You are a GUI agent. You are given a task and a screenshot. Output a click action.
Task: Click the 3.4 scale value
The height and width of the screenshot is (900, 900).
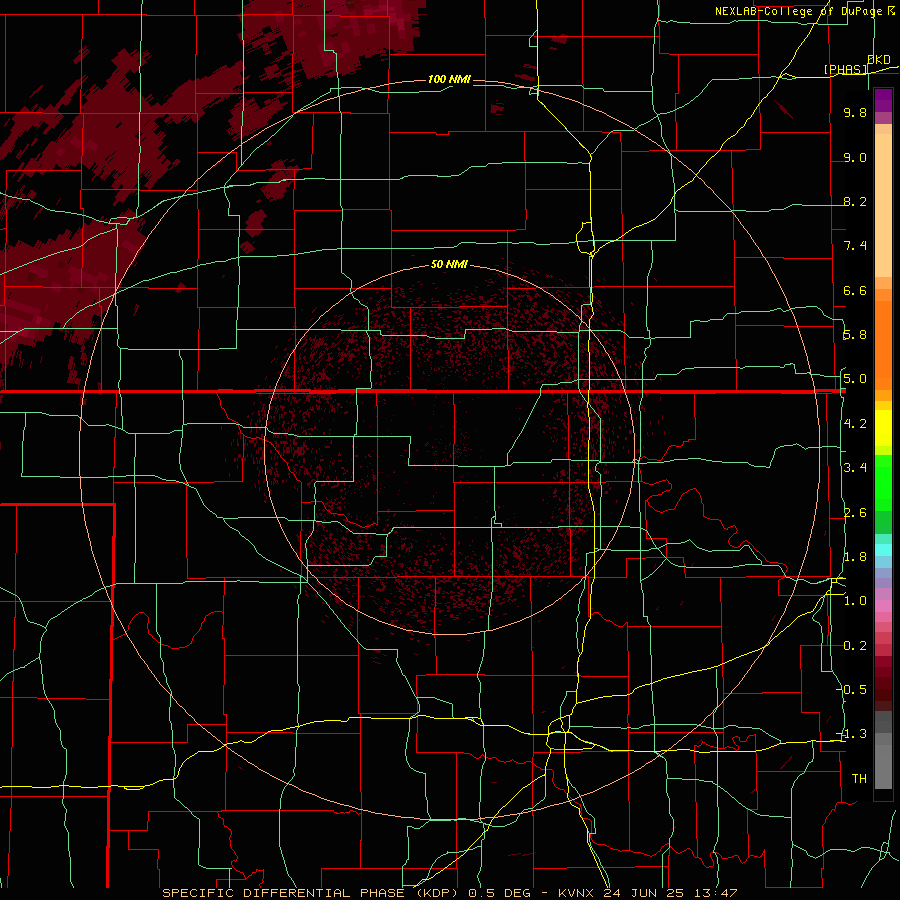pos(855,468)
